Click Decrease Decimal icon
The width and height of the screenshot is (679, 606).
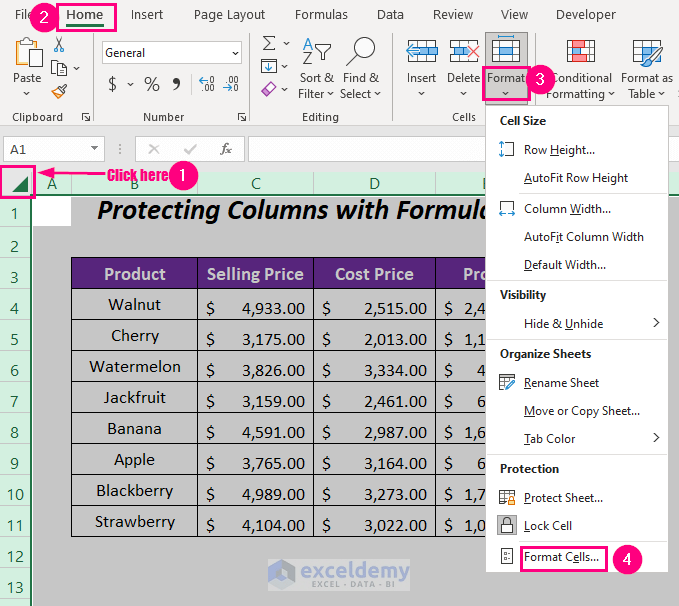click(x=231, y=83)
